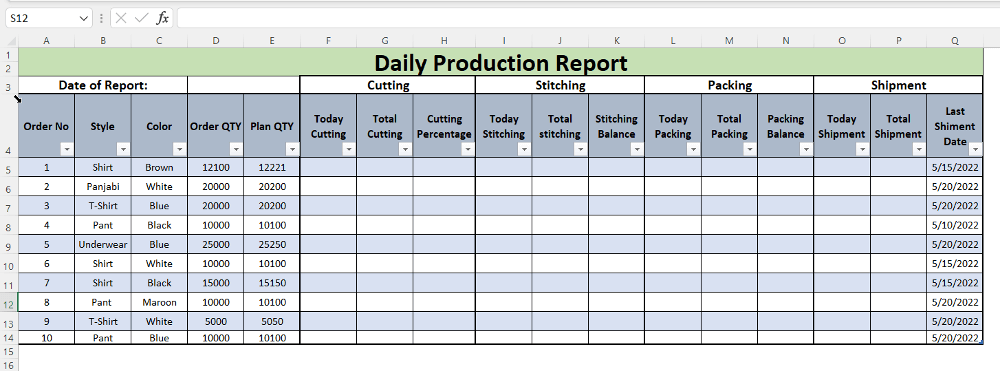Open the Total Shipment filter dropdown

click(919, 149)
